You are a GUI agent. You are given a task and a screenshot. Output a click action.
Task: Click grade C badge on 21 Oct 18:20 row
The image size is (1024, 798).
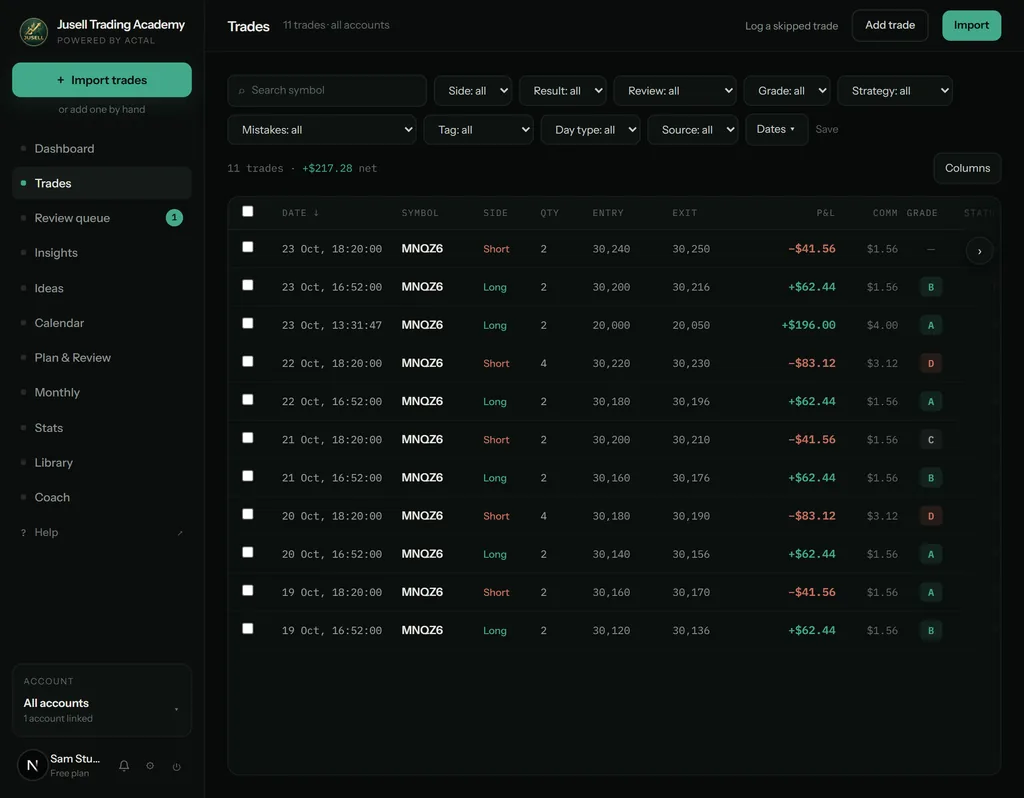tap(931, 439)
